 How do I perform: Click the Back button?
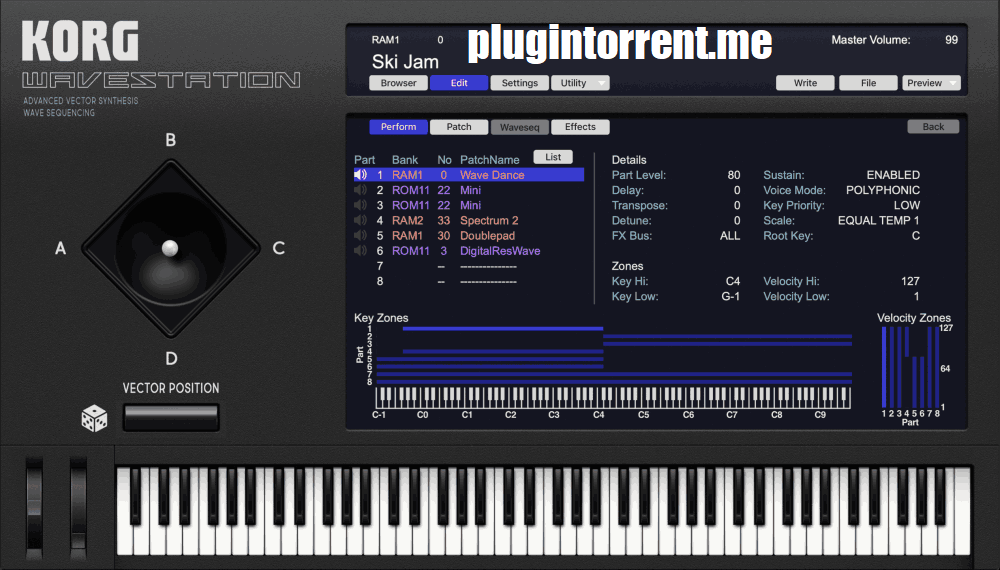coord(933,127)
